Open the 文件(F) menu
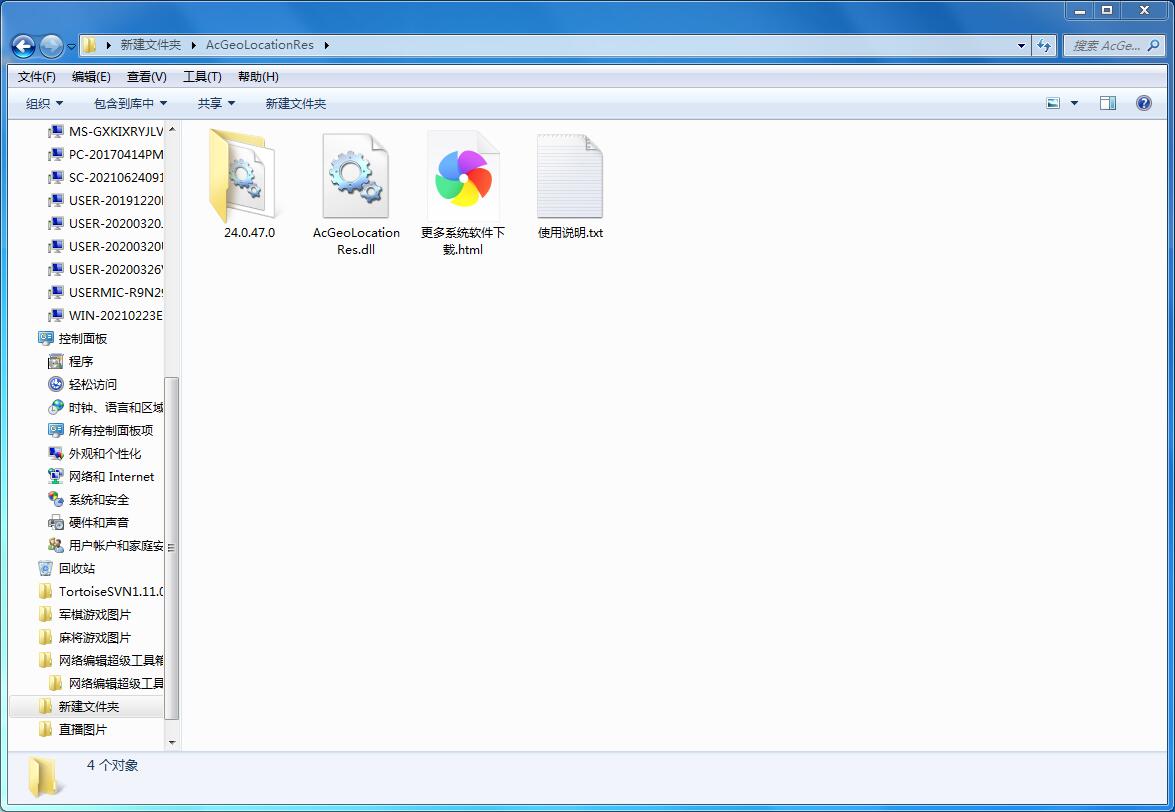 pyautogui.click(x=37, y=76)
